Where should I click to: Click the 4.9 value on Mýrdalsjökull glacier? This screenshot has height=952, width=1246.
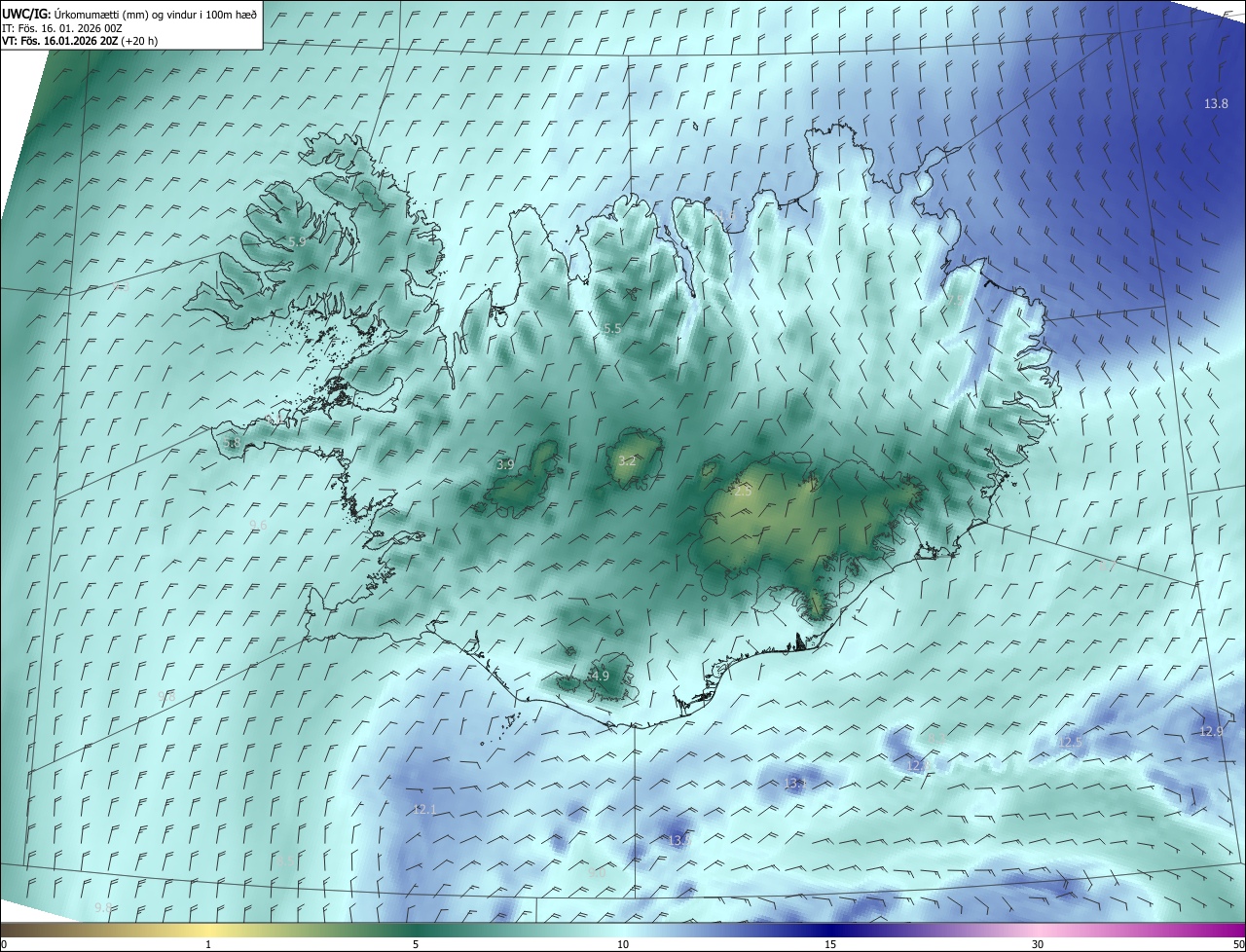tap(600, 676)
